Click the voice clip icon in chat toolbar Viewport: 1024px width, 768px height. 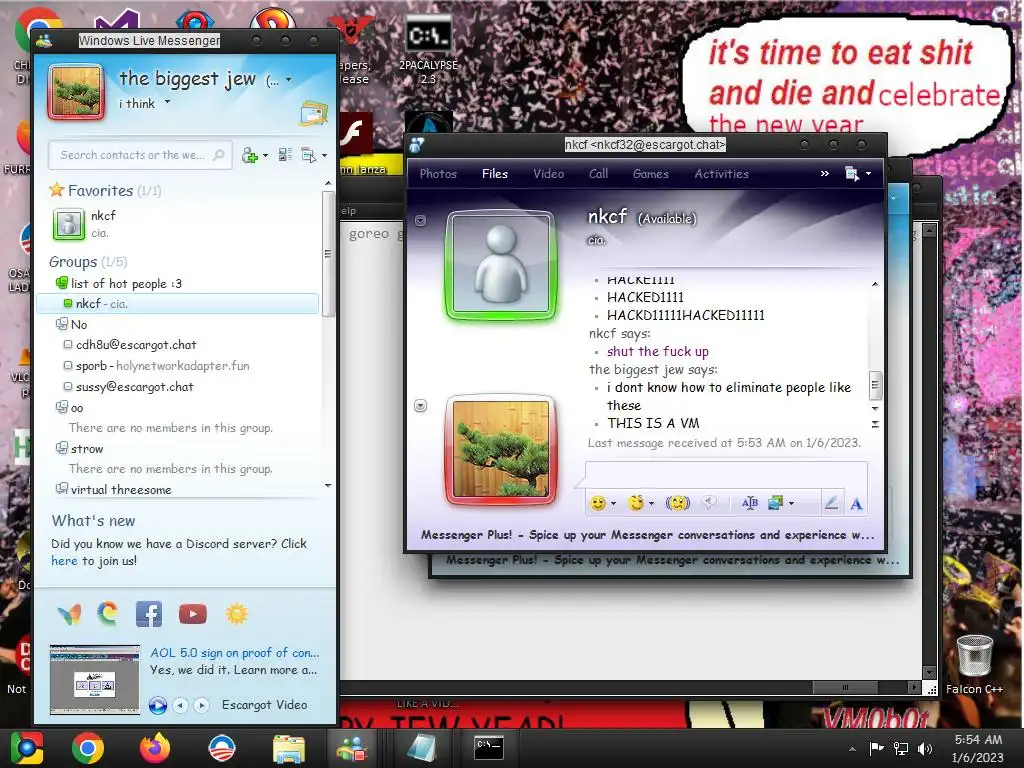(x=709, y=502)
